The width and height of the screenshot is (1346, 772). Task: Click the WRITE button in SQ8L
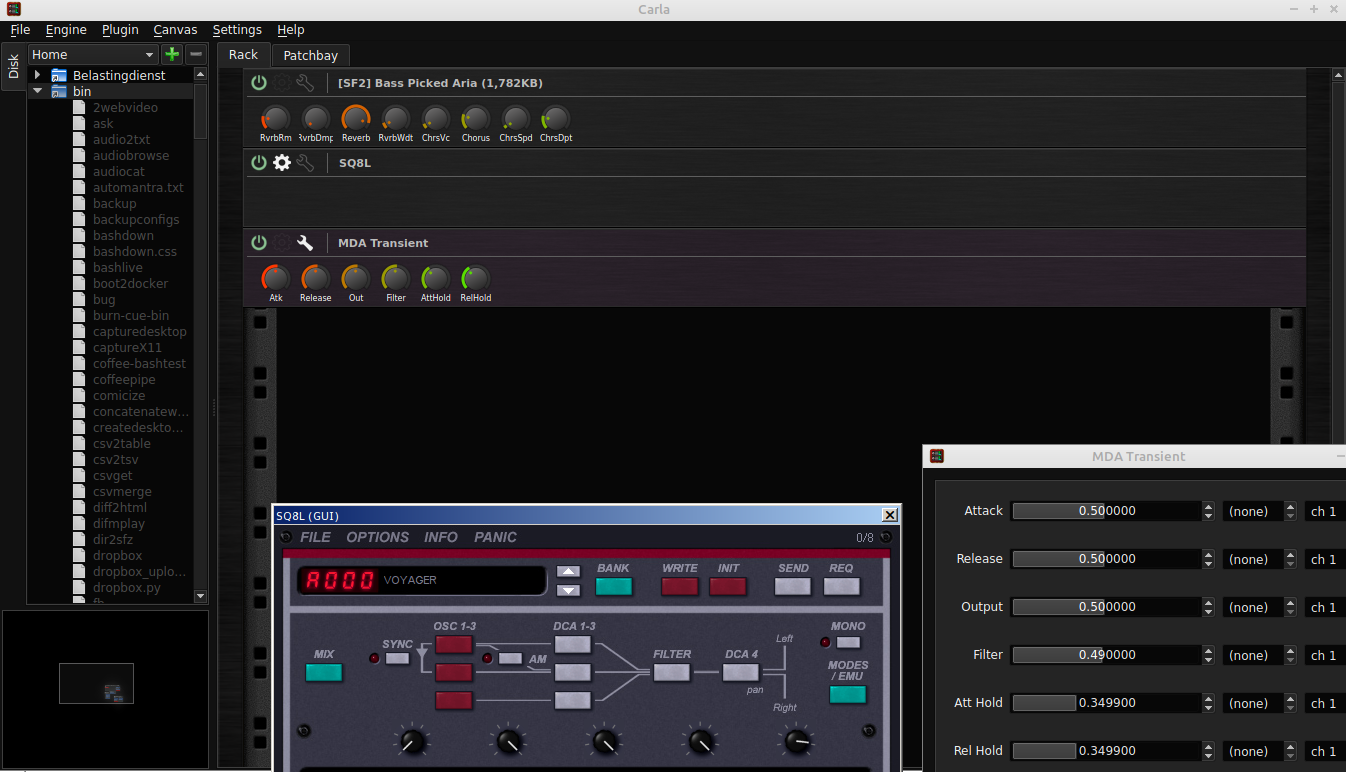click(x=680, y=586)
